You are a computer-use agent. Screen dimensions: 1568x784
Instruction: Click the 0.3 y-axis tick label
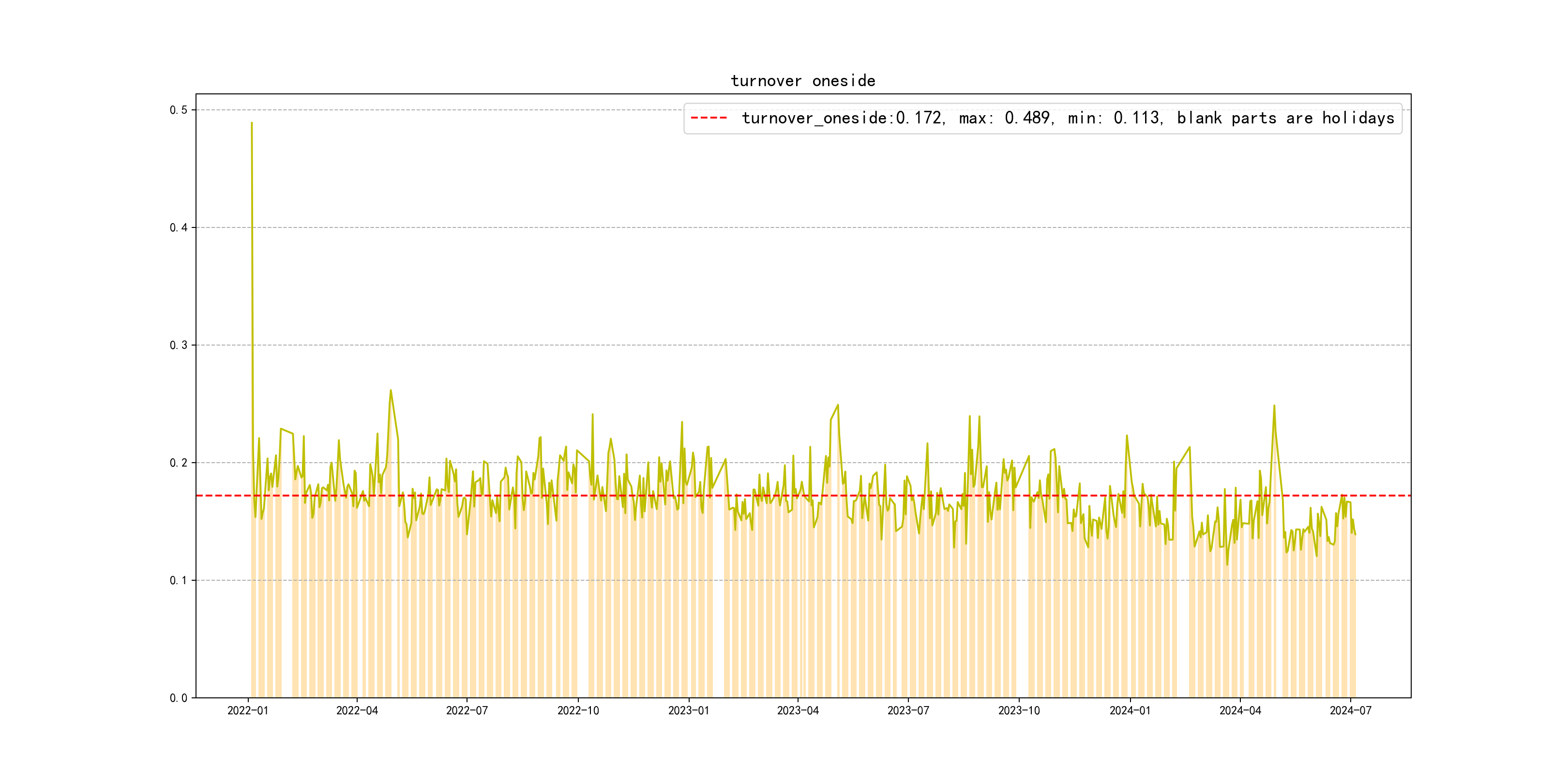tap(179, 345)
